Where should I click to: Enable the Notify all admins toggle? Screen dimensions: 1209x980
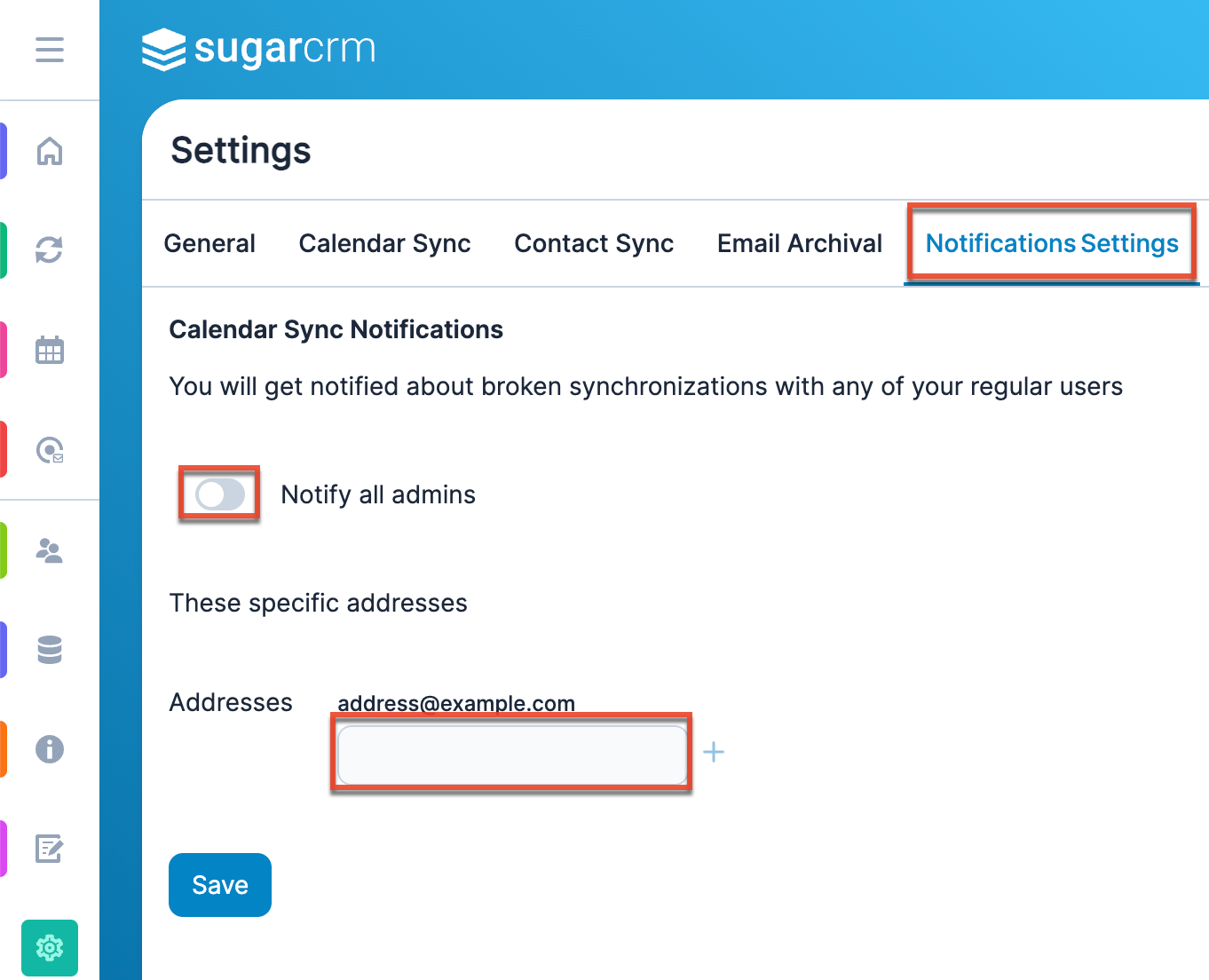click(220, 494)
